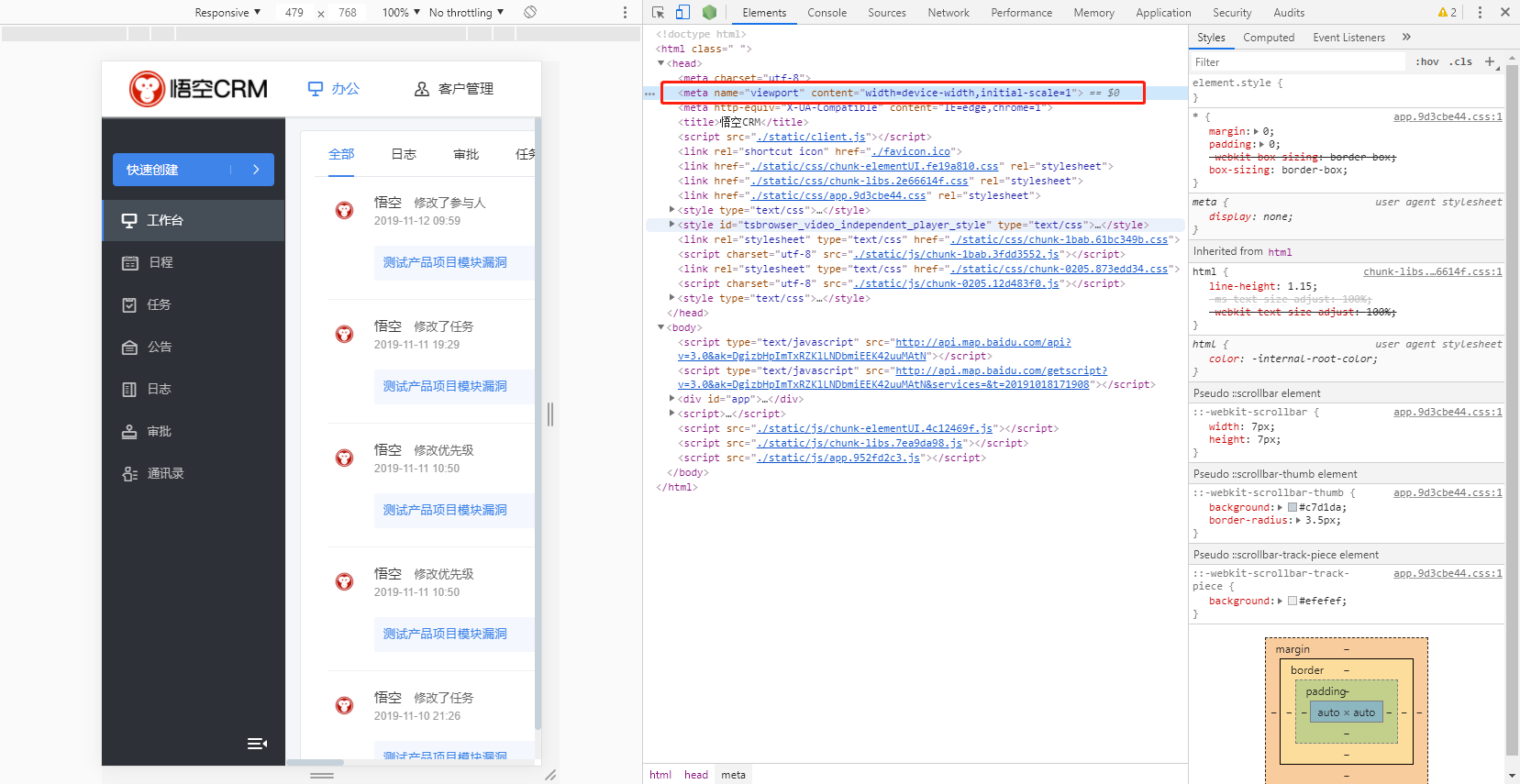Select the head breadcrumb at the bottom
The image size is (1520, 784).
[696, 775]
